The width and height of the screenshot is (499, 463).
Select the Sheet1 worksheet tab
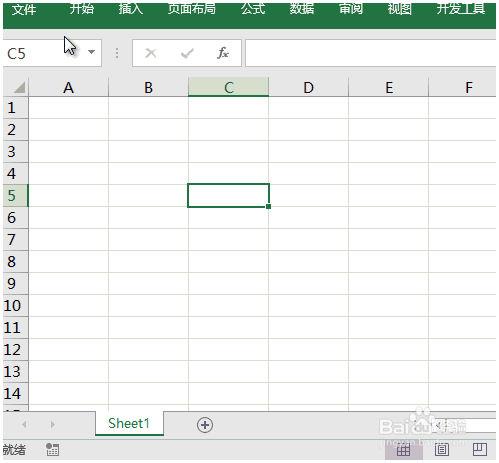pyautogui.click(x=129, y=423)
